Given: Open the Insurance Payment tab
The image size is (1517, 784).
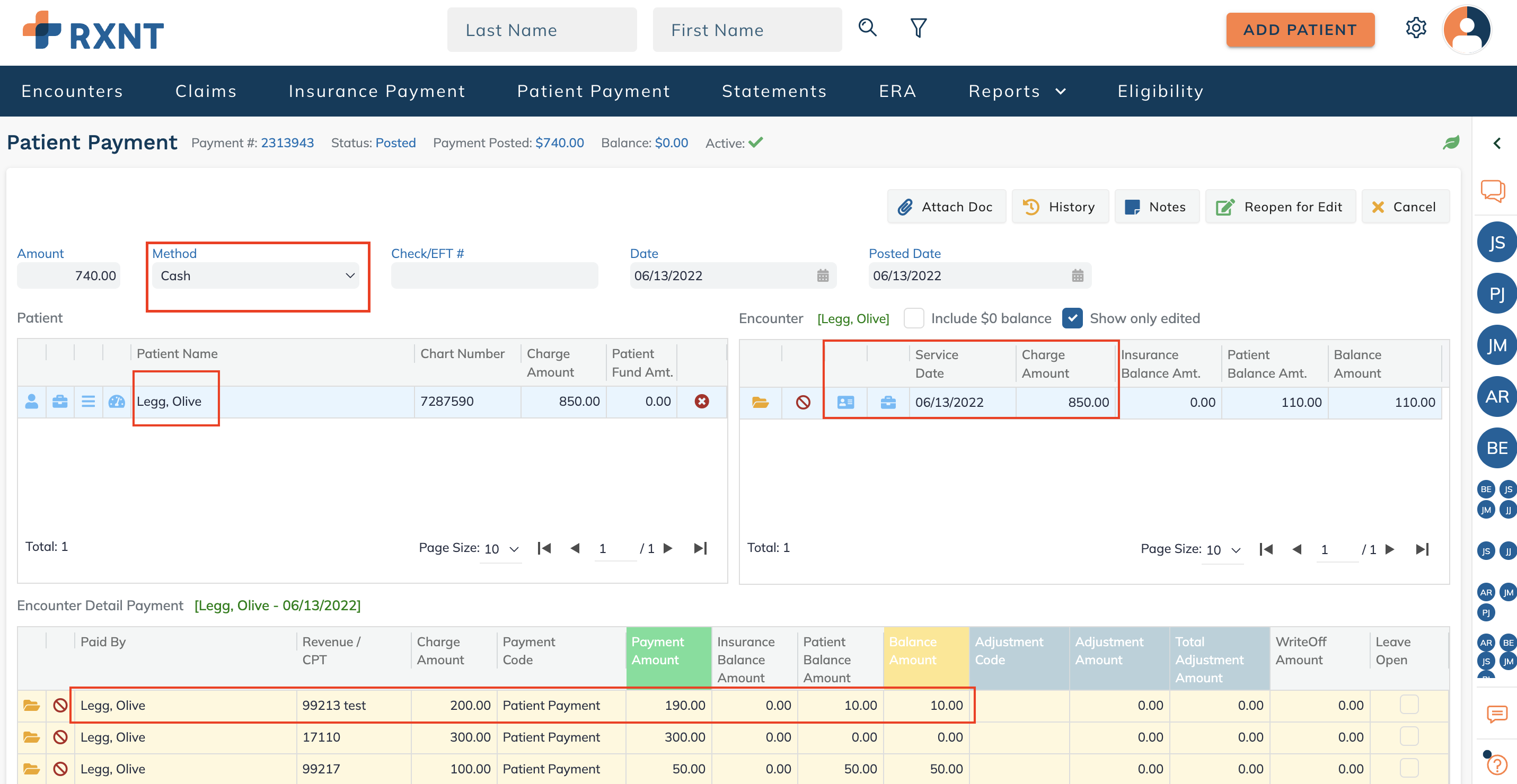Looking at the screenshot, I should pos(377,91).
